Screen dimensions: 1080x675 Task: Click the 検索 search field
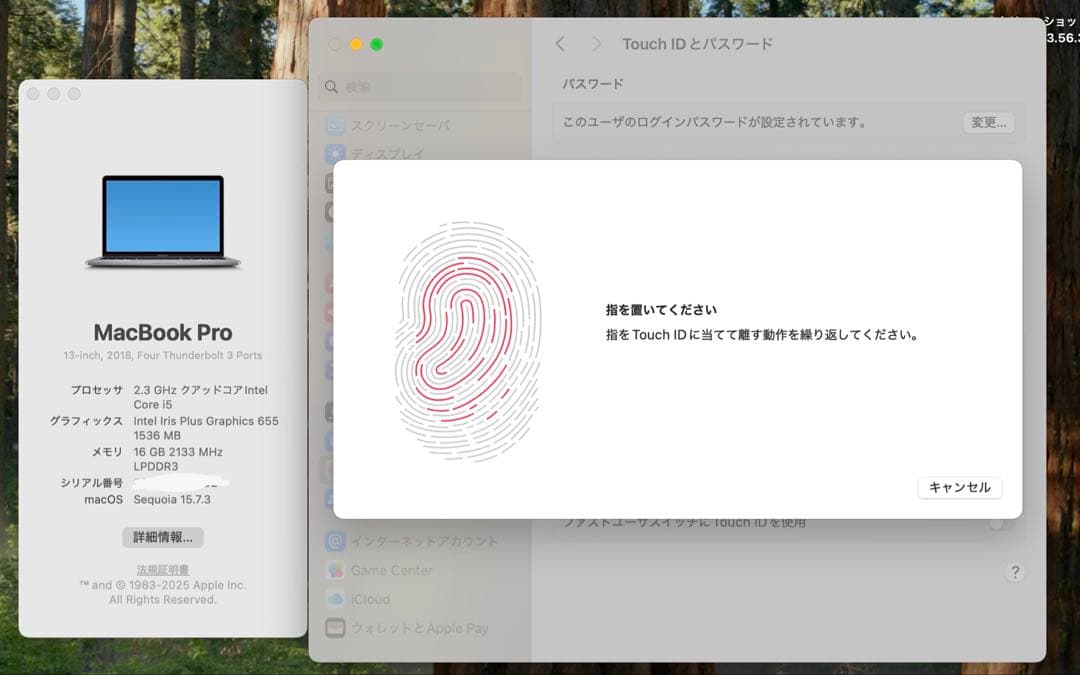click(420, 87)
